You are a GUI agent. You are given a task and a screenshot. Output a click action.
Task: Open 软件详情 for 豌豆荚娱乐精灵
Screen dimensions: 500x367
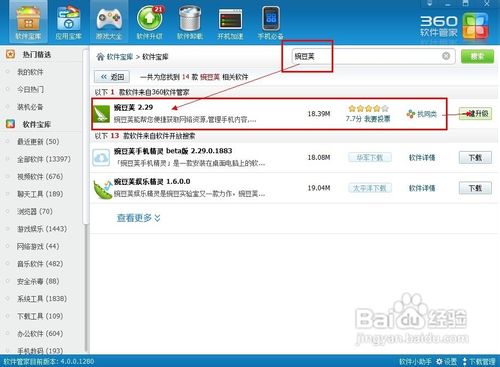tap(422, 188)
